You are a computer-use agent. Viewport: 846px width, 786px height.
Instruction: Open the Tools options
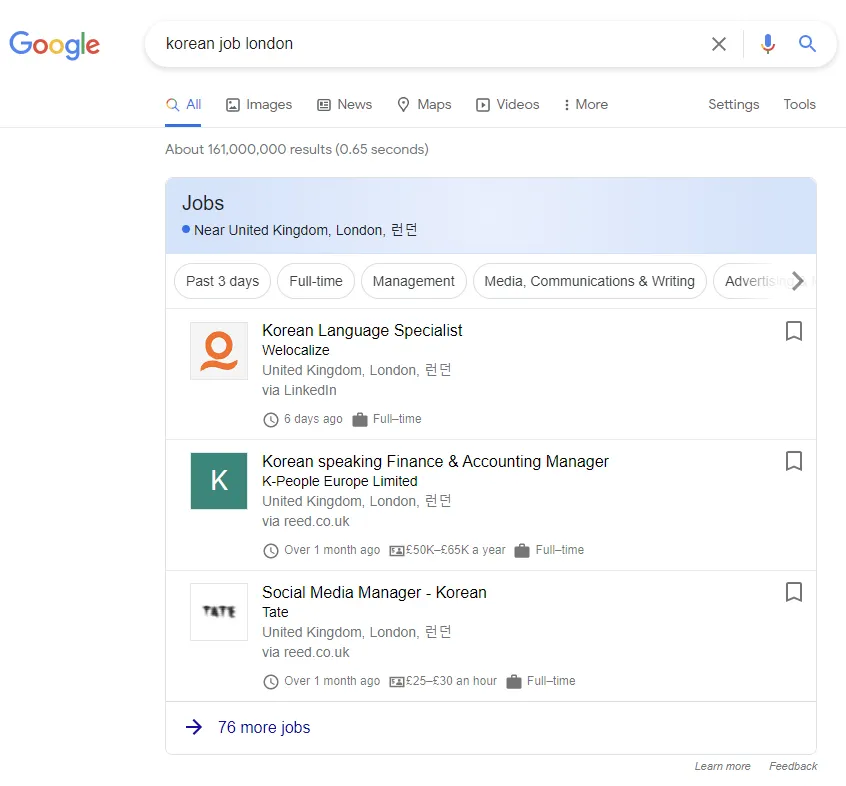pos(799,104)
